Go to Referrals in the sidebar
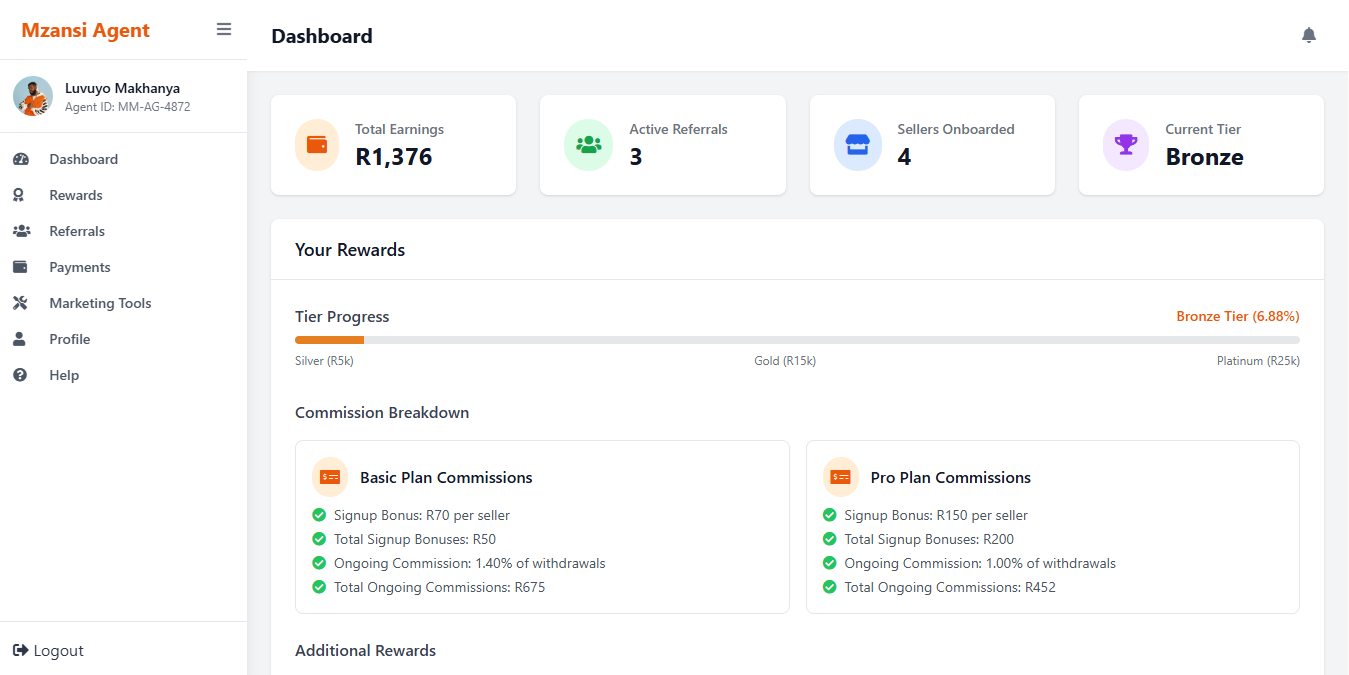 (77, 231)
